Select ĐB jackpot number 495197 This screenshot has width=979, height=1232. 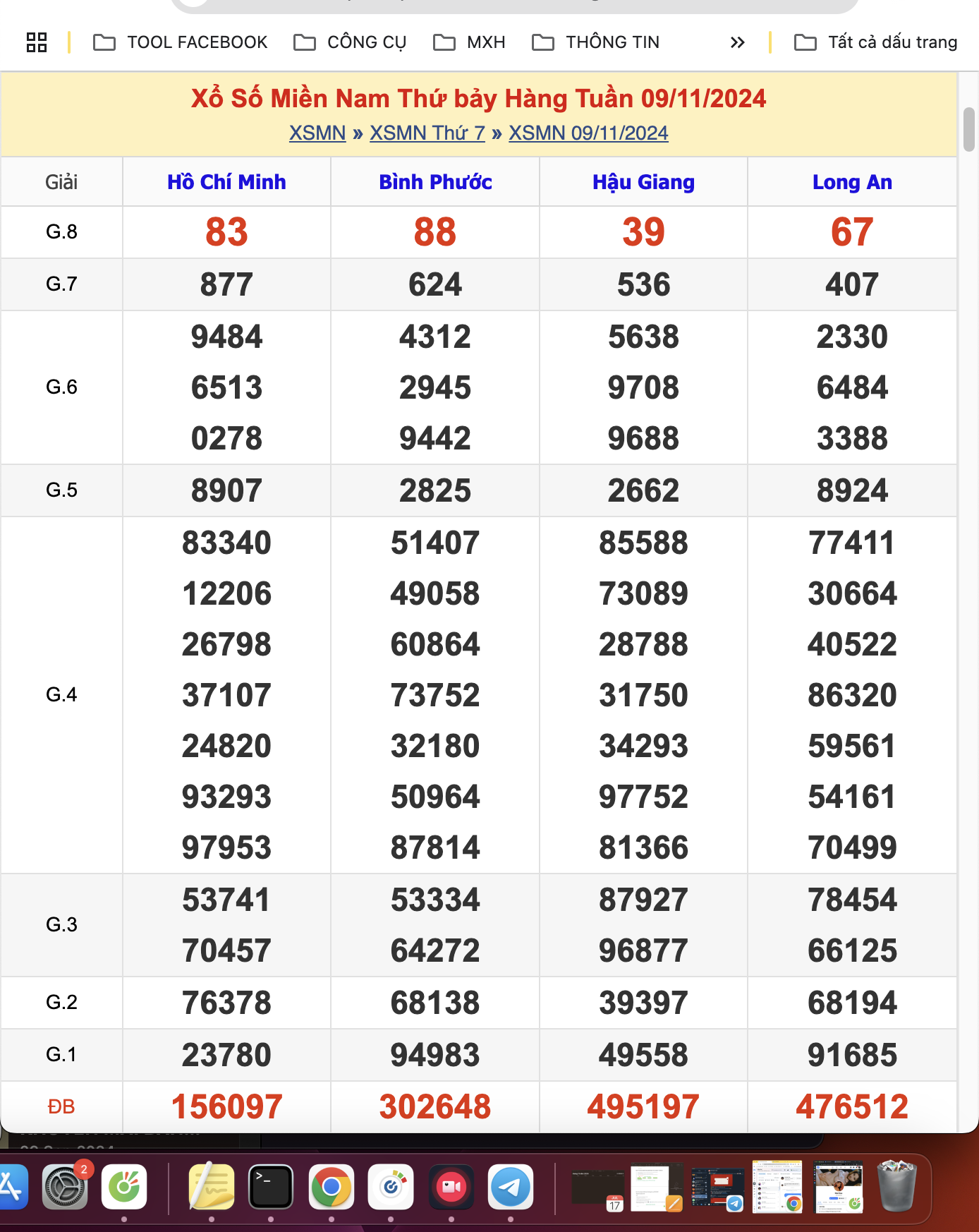pyautogui.click(x=643, y=1106)
